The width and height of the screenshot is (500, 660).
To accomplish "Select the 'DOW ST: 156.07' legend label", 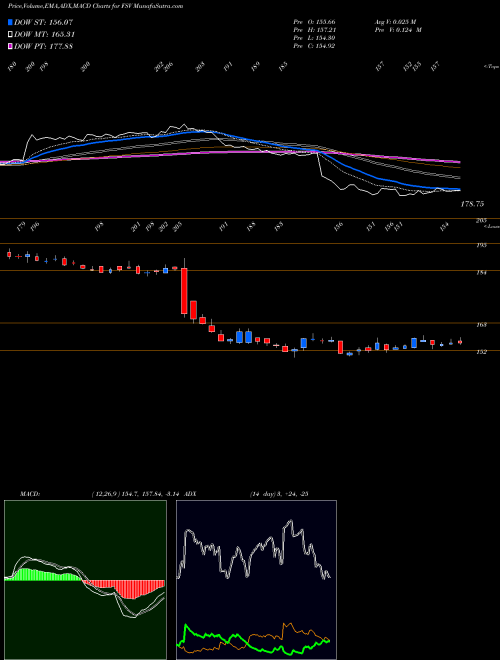I will (x=43, y=22).
